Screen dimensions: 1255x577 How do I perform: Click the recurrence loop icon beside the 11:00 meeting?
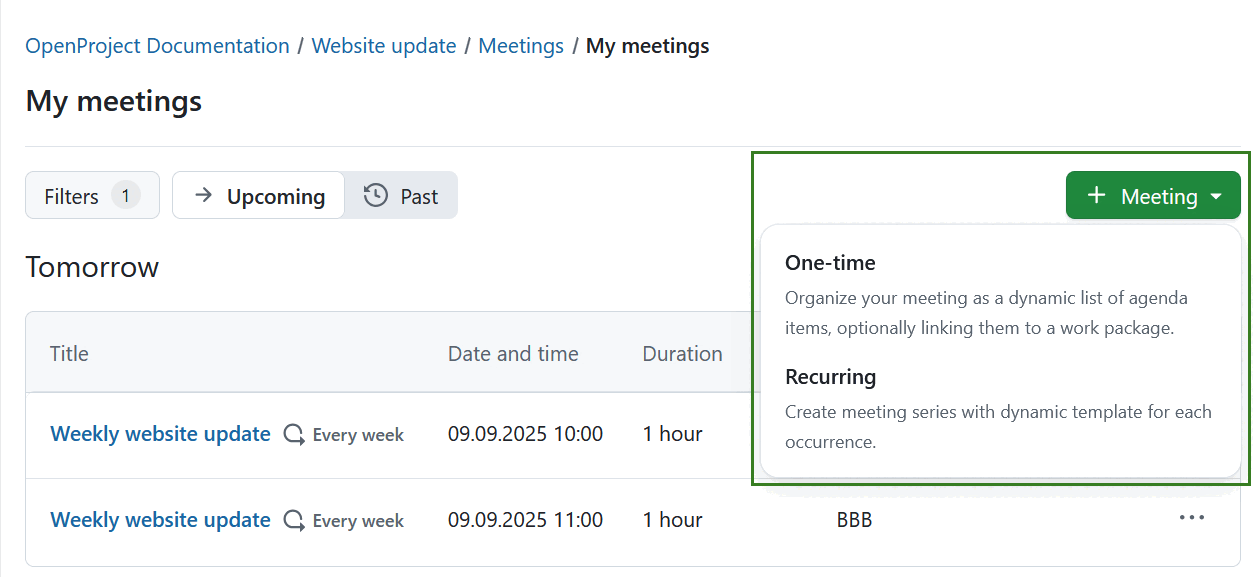pos(292,520)
